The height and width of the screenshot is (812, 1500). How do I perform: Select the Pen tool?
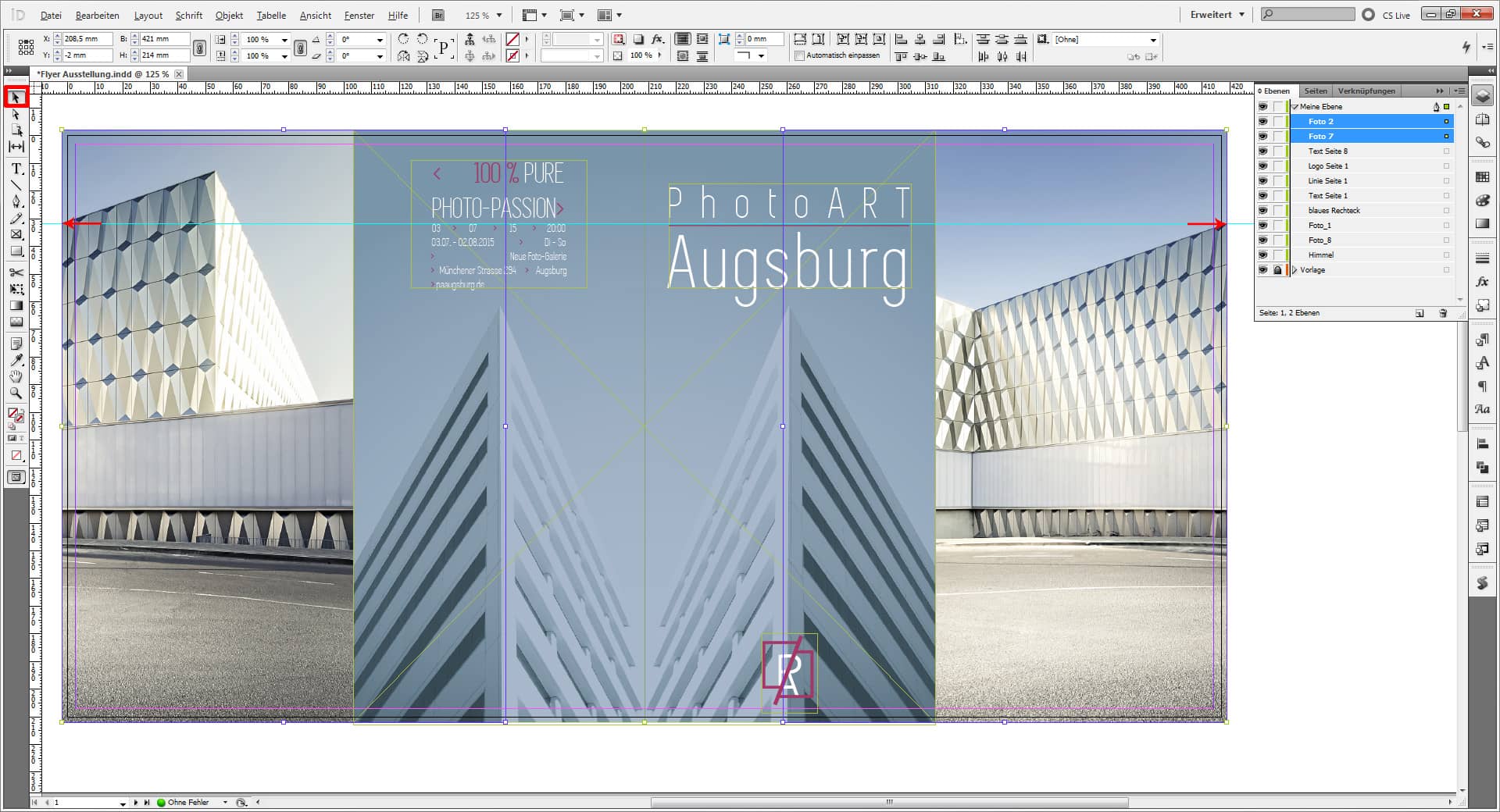pos(16,201)
